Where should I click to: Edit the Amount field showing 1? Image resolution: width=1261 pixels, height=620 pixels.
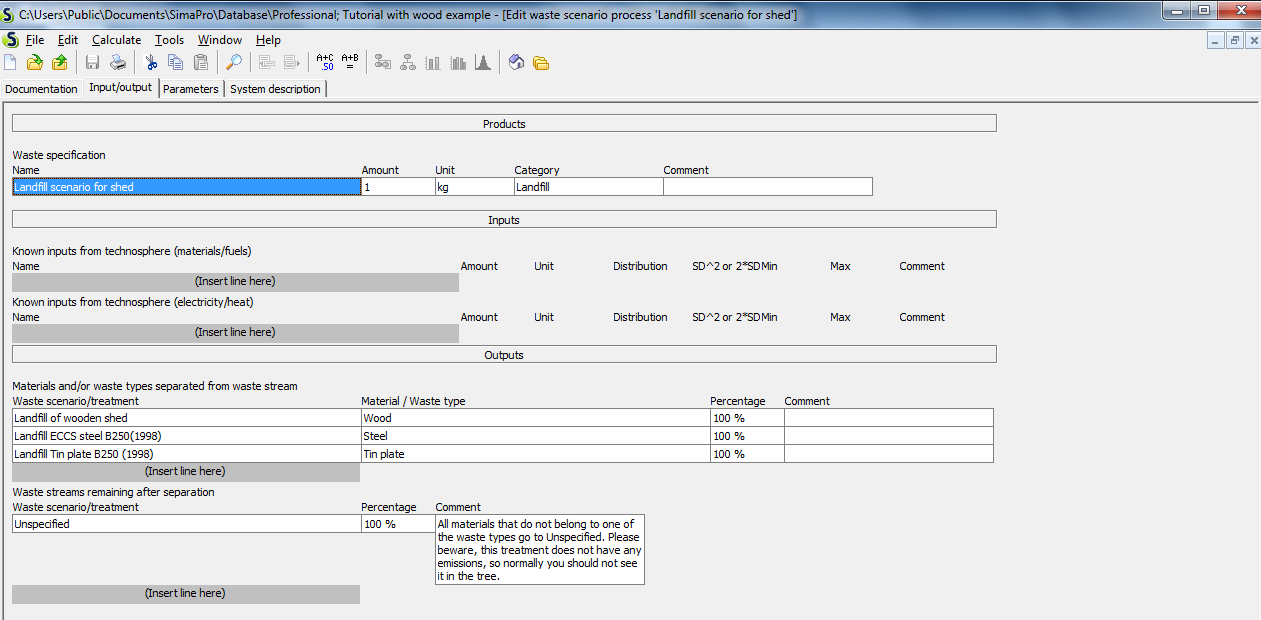[x=397, y=187]
